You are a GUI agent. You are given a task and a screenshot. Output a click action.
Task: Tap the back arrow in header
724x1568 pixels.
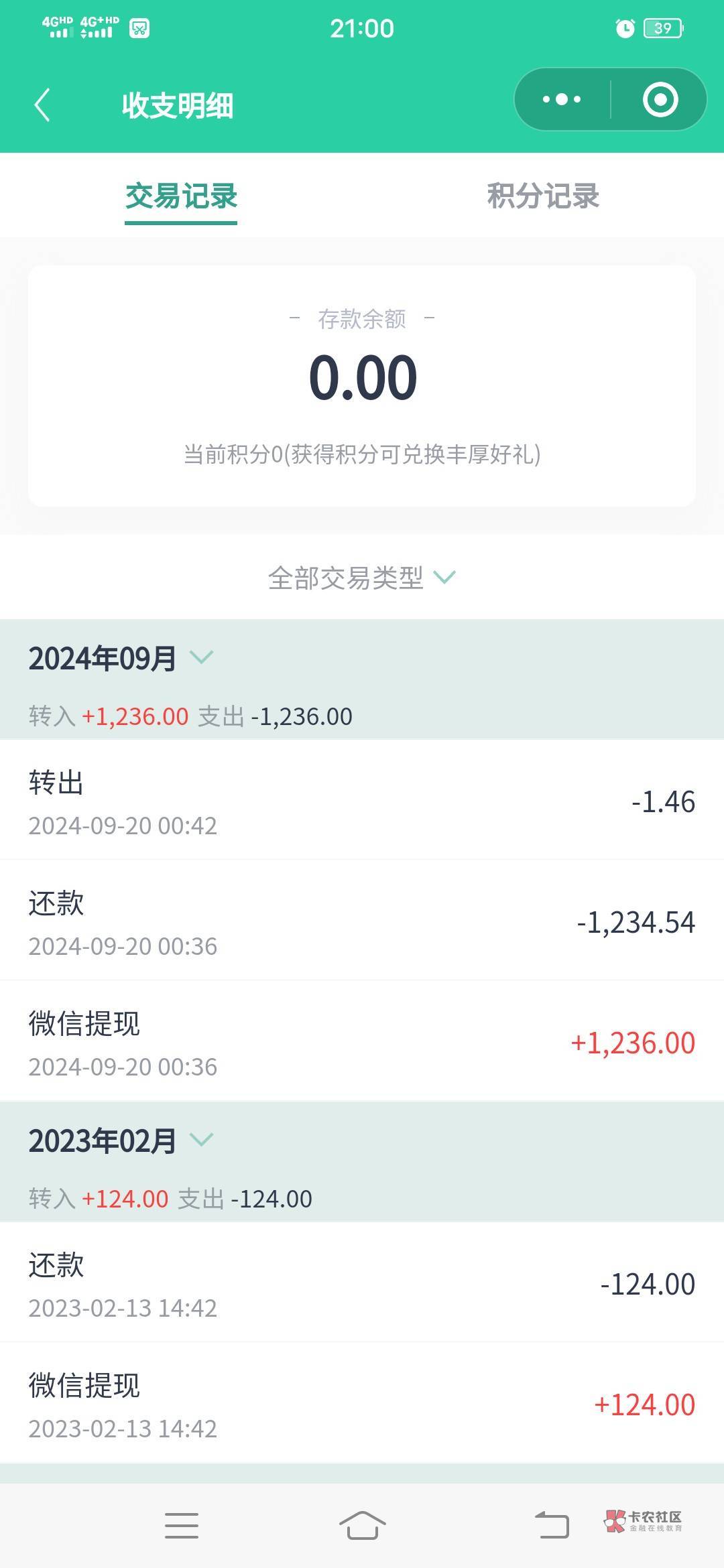pos(42,105)
